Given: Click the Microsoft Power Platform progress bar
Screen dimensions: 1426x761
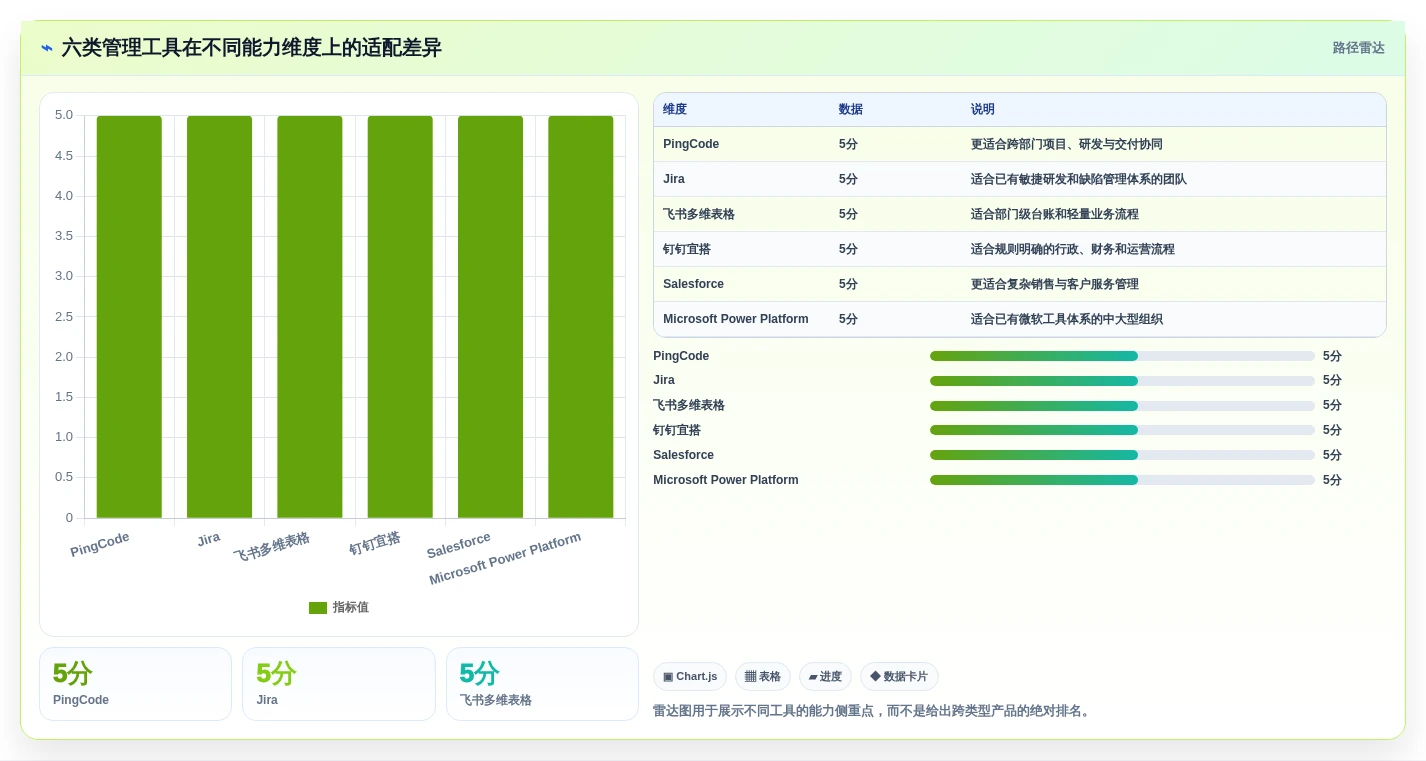Looking at the screenshot, I should [x=1122, y=480].
